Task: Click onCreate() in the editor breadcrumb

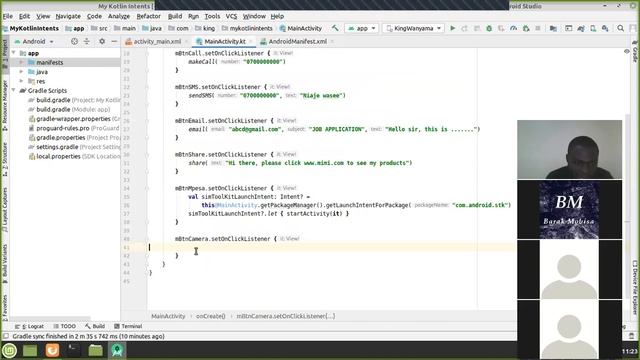Action: click(211, 316)
